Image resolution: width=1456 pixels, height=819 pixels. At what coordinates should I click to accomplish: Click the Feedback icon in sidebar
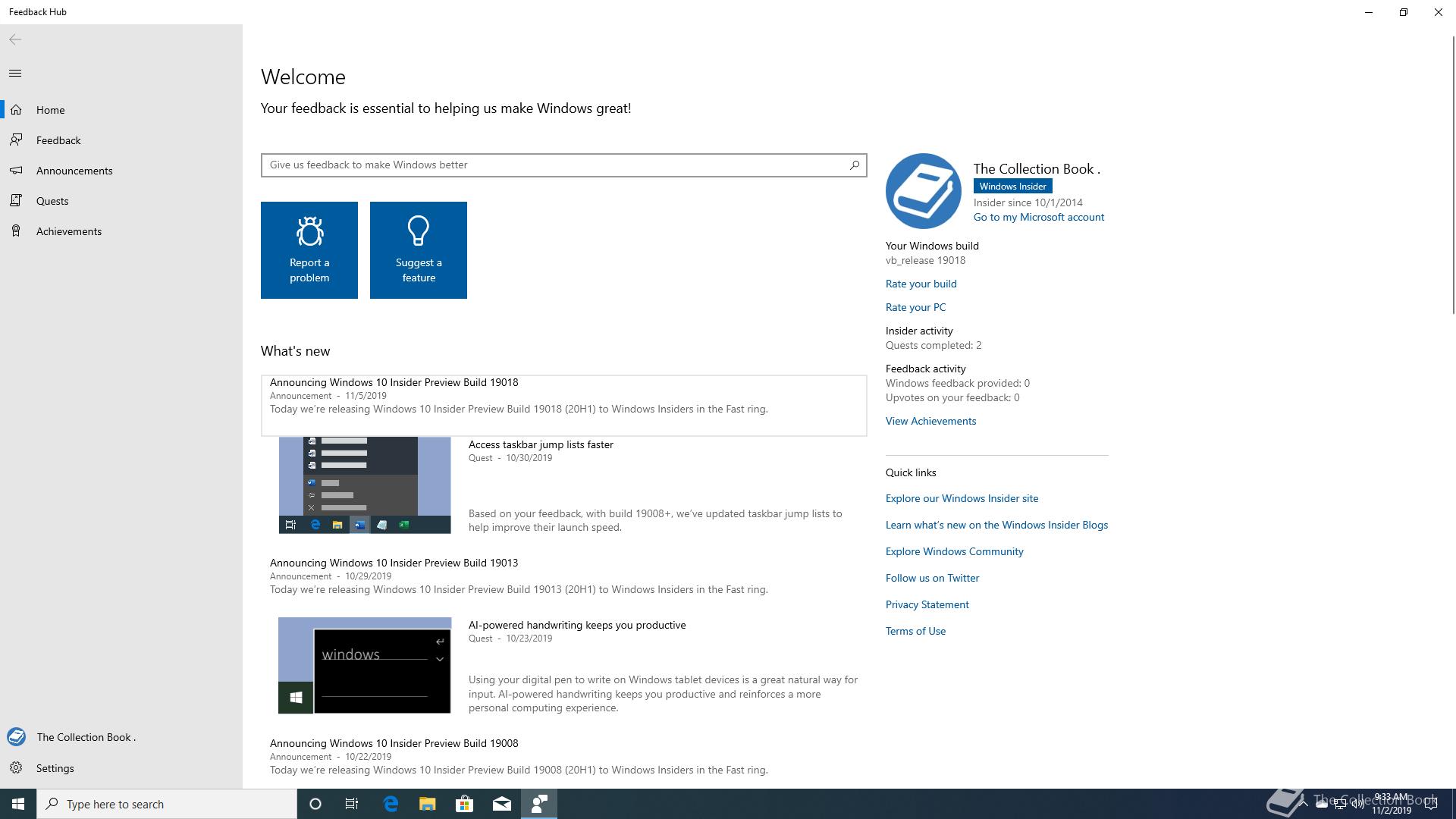coord(16,140)
